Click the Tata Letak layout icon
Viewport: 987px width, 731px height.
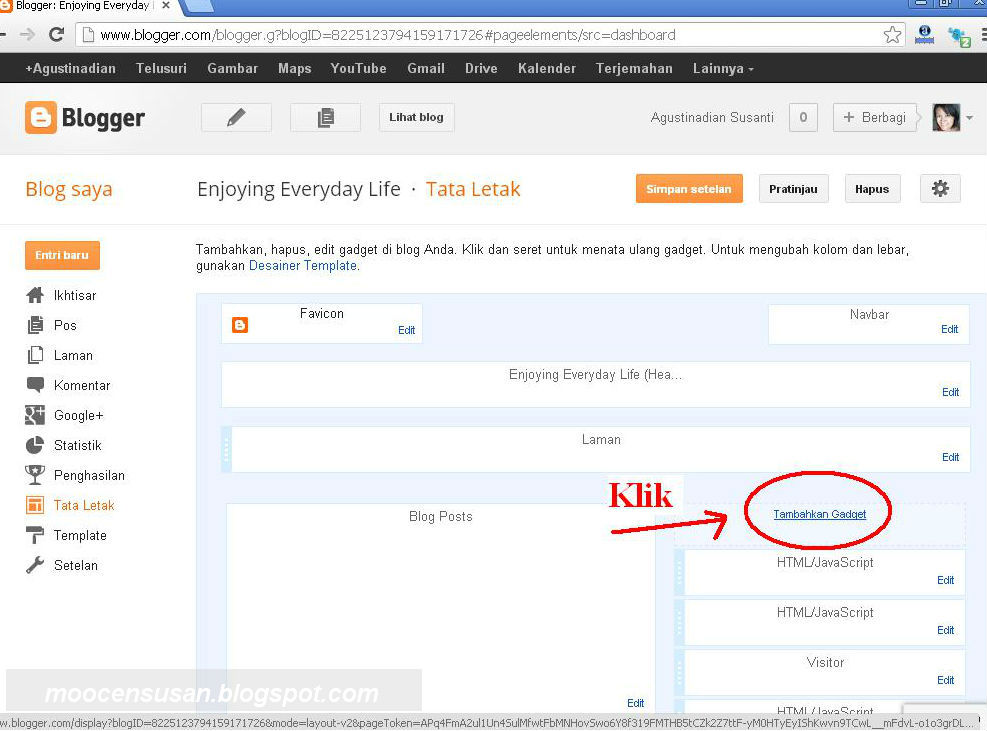pos(35,505)
